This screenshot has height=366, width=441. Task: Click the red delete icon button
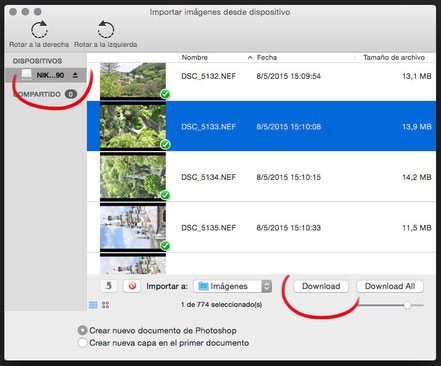pyautogui.click(x=132, y=286)
